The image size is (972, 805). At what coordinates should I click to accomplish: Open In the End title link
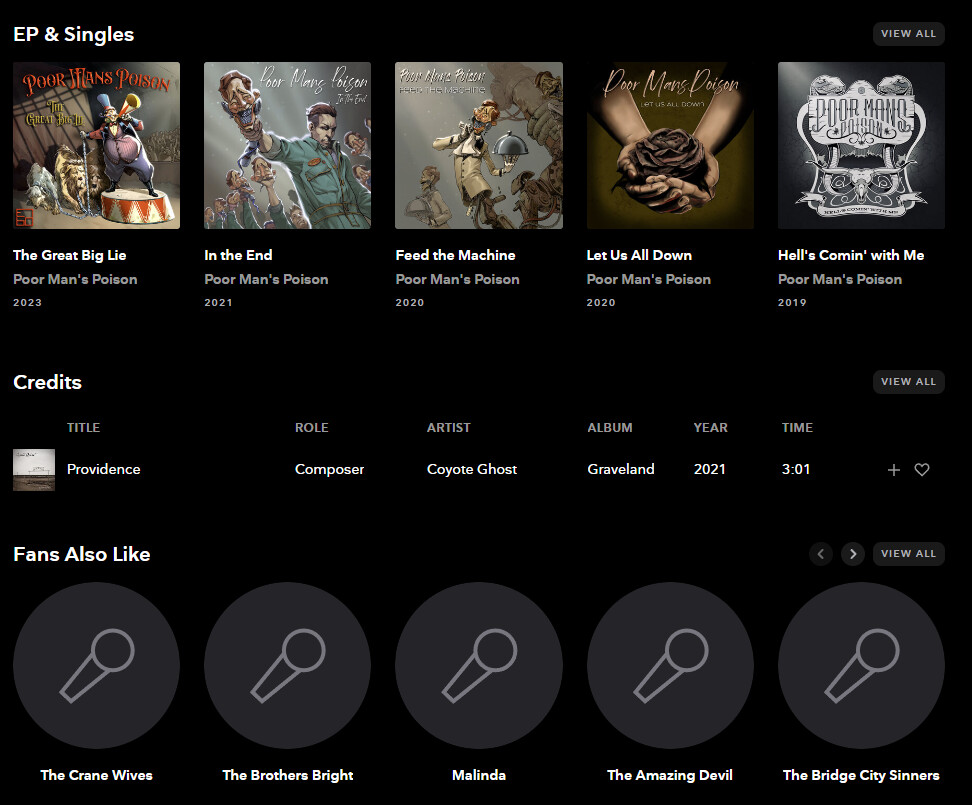(238, 255)
